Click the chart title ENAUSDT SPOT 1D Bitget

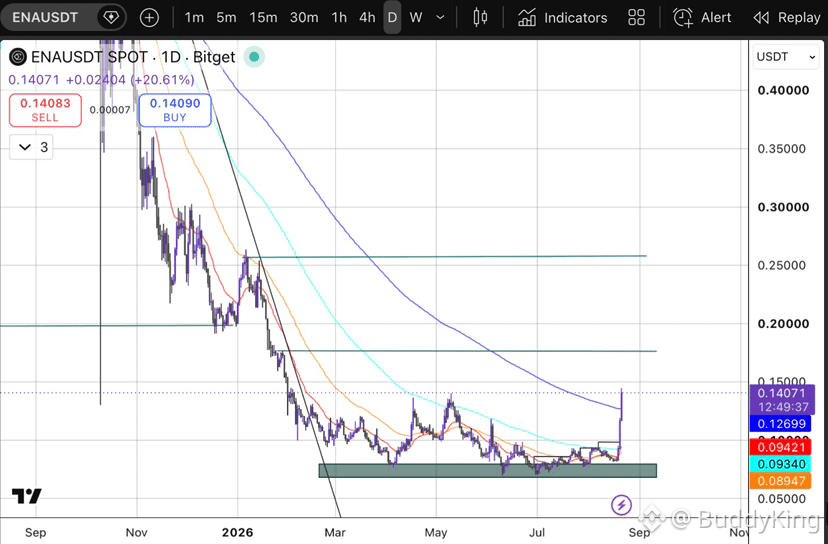tap(133, 57)
